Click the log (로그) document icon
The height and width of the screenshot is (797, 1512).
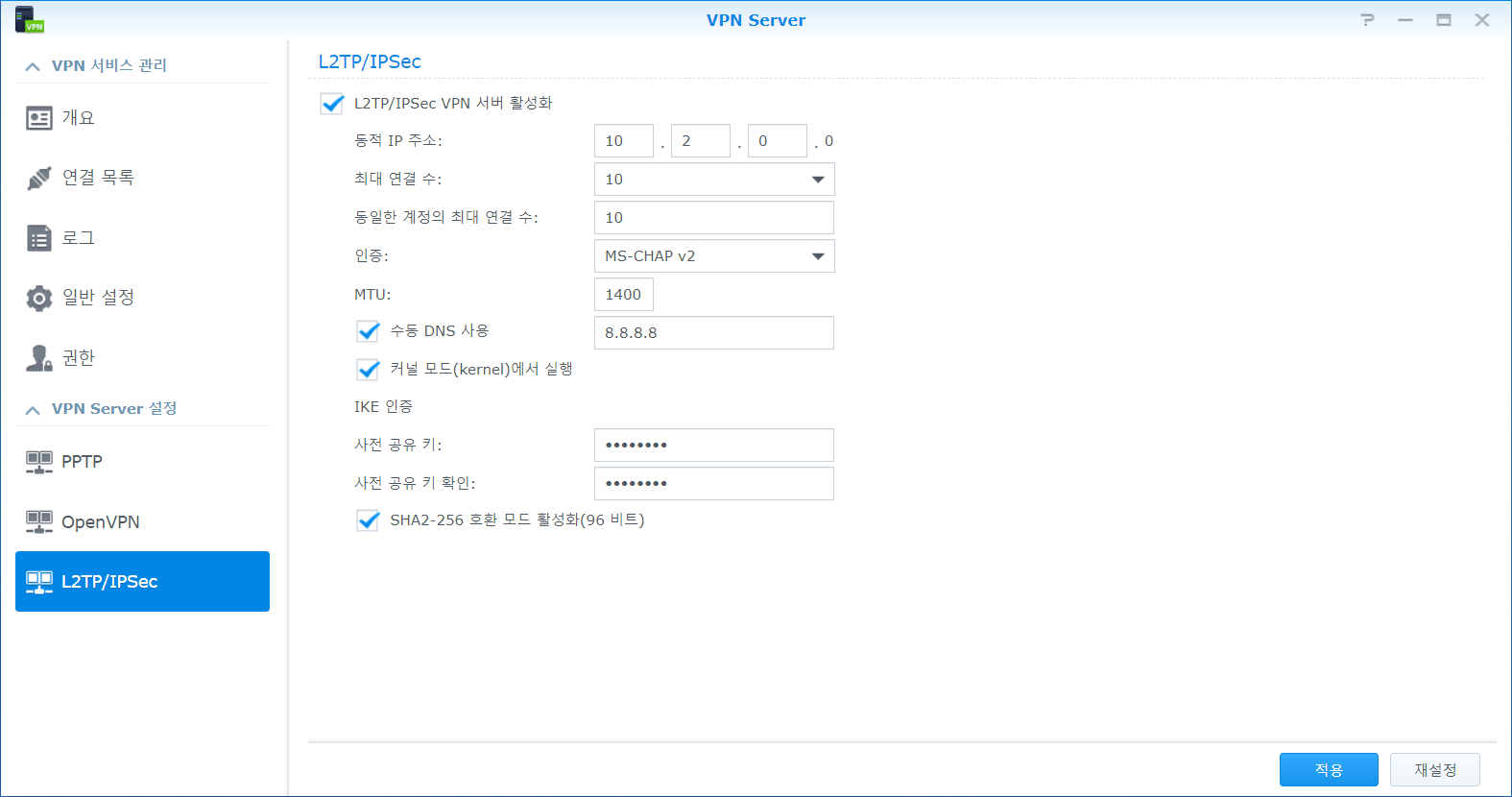pos(39,238)
